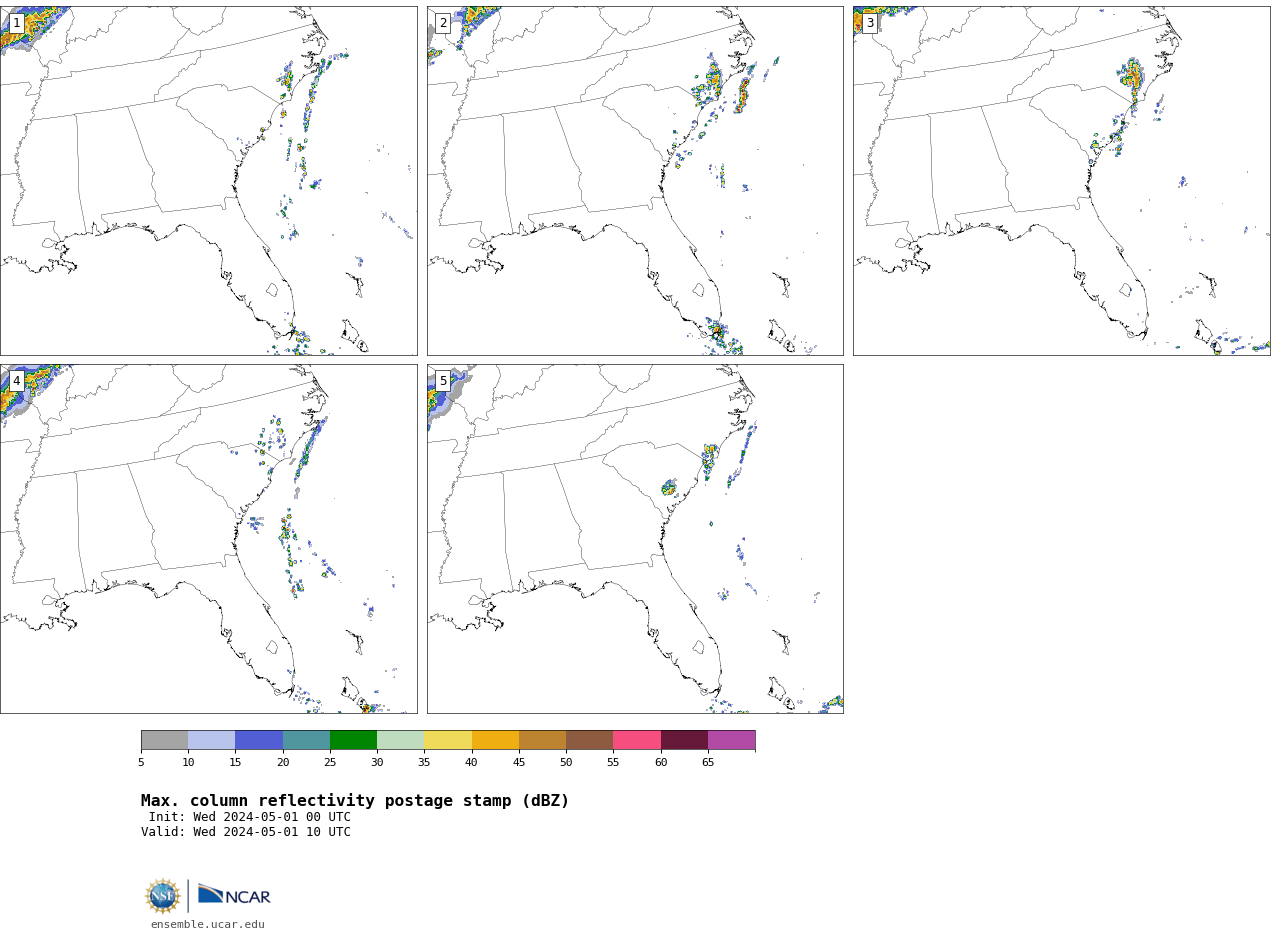Click the purple 65+ dBZ swatch
This screenshot has width=1280, height=936.
point(731,740)
